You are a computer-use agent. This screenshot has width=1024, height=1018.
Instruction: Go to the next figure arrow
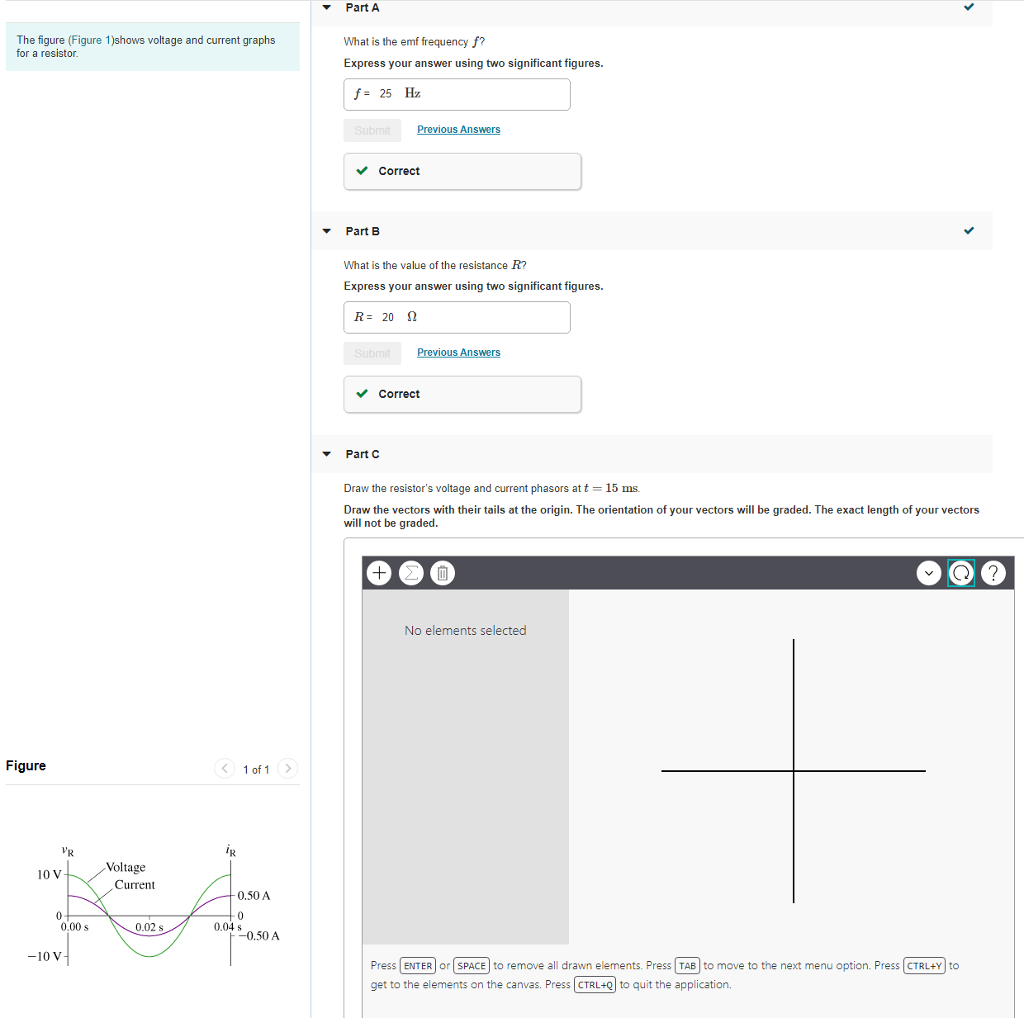coord(287,769)
